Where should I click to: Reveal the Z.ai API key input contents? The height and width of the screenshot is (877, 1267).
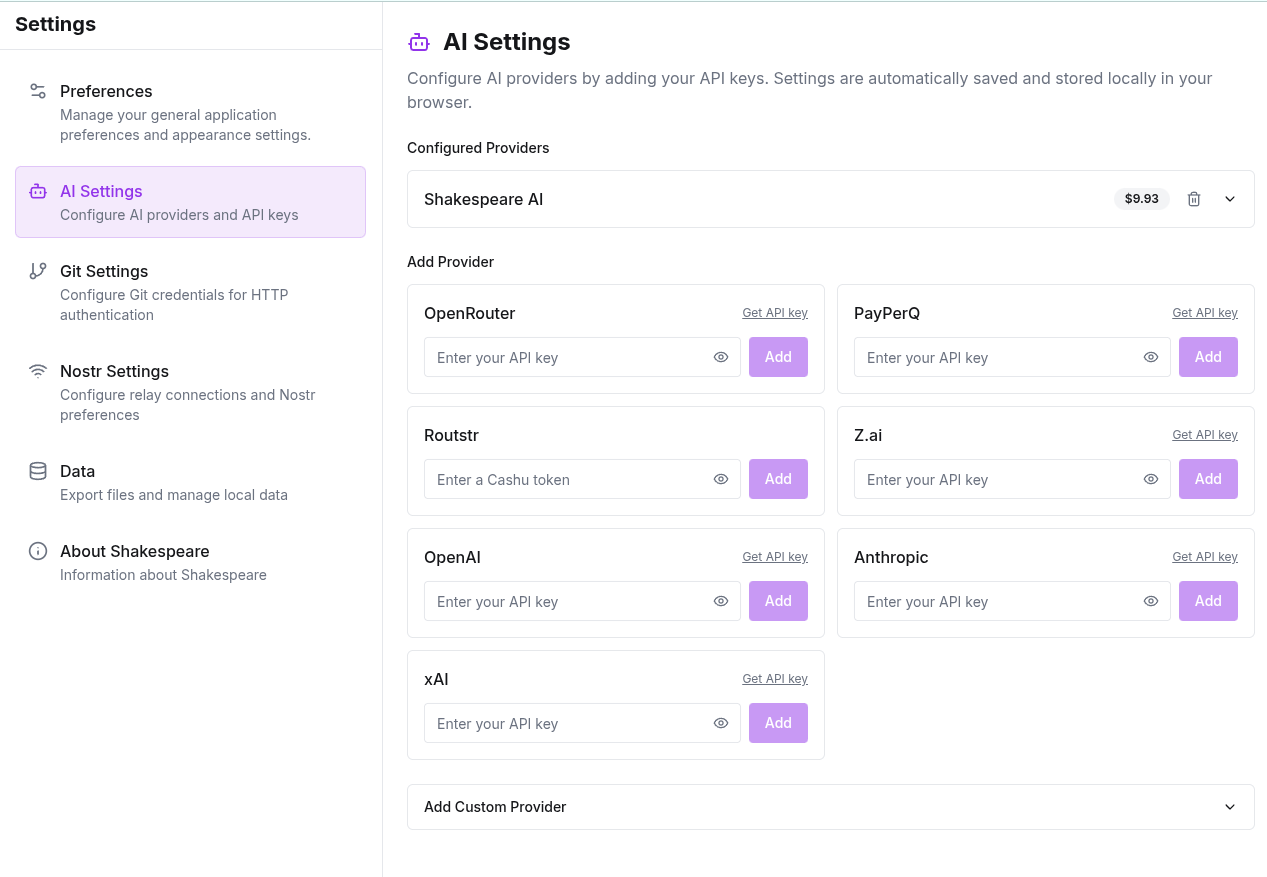click(1150, 479)
